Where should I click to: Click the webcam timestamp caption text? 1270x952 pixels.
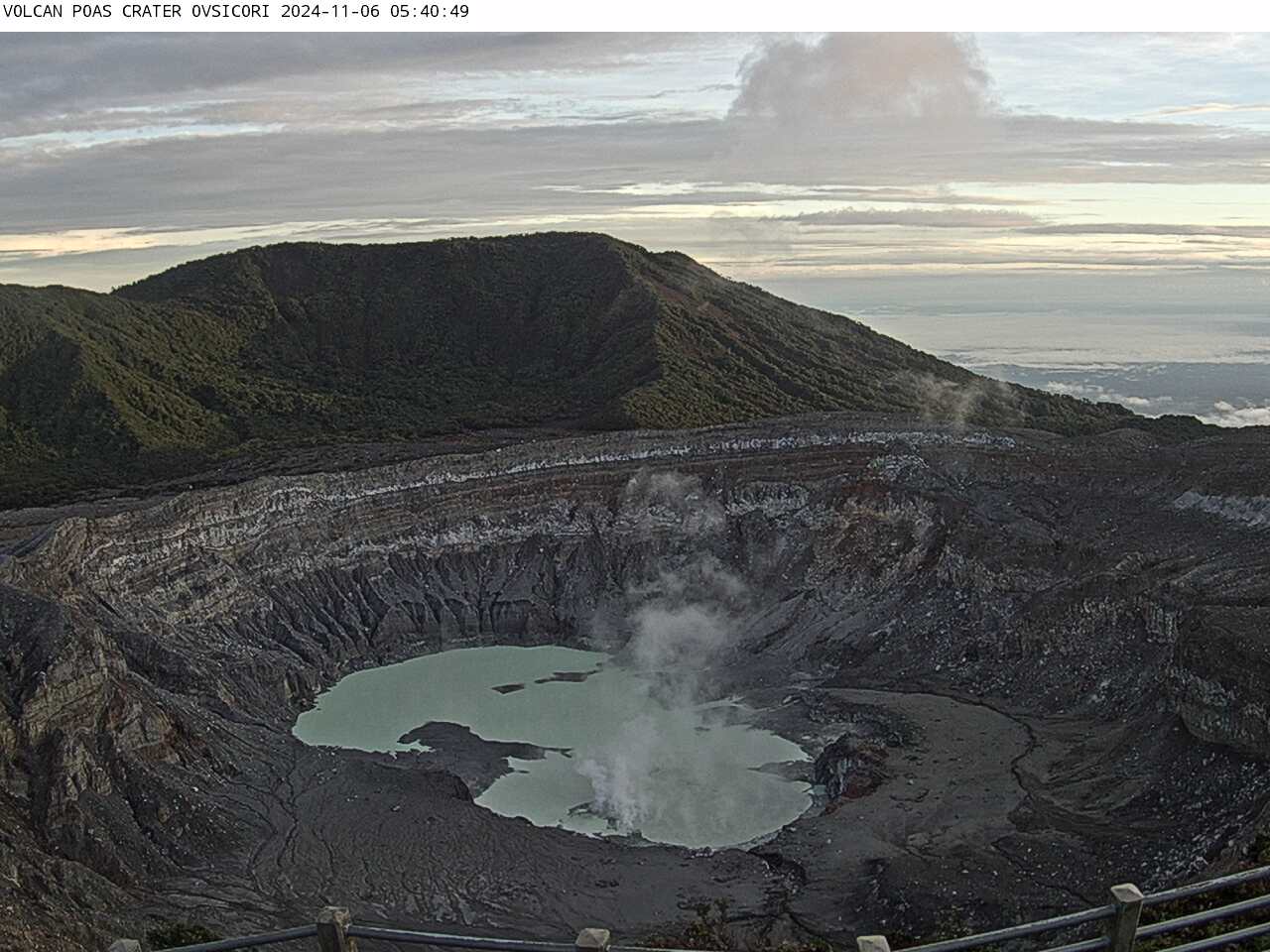pos(236,12)
